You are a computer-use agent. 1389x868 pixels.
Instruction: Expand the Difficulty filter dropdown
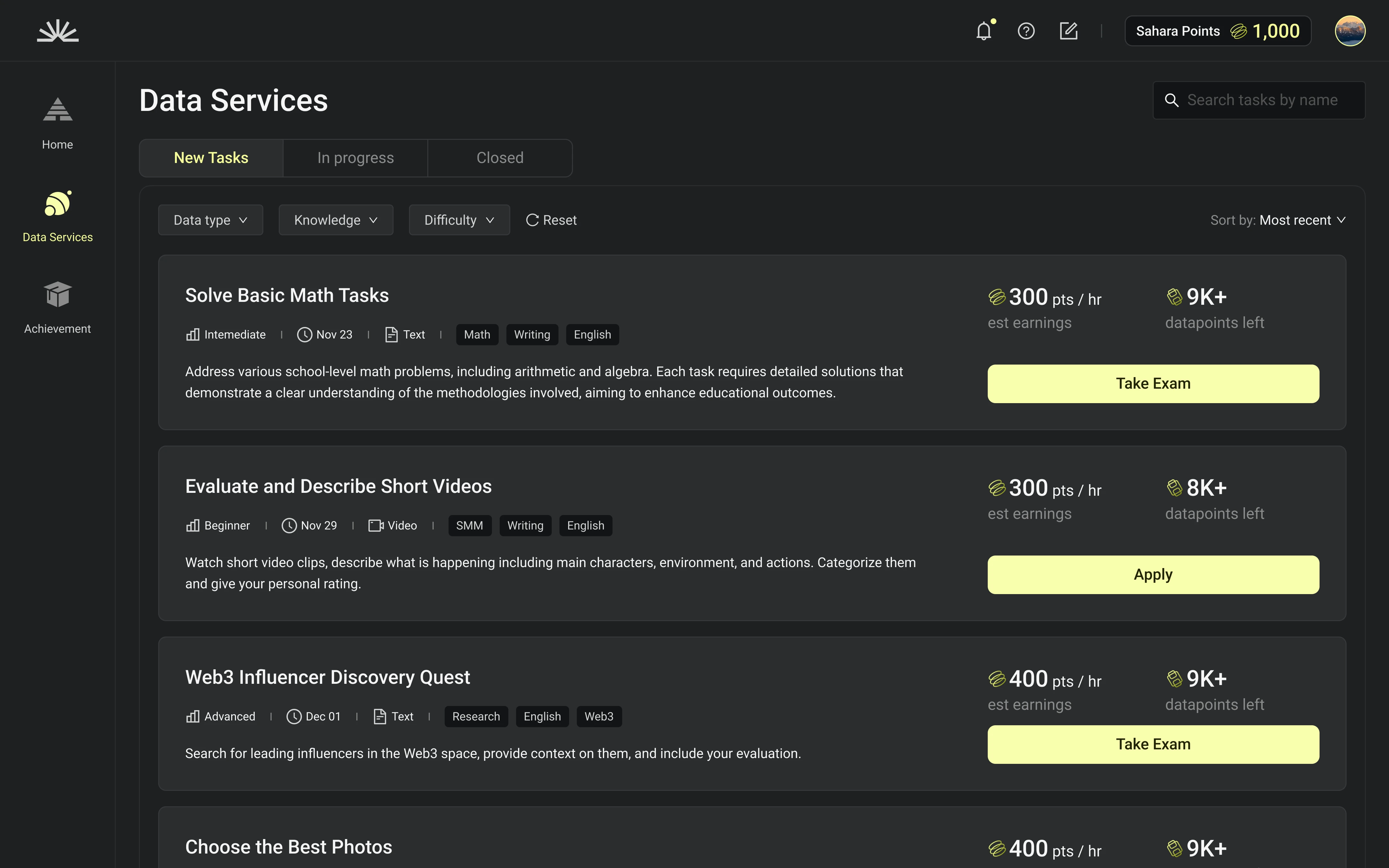(x=458, y=221)
